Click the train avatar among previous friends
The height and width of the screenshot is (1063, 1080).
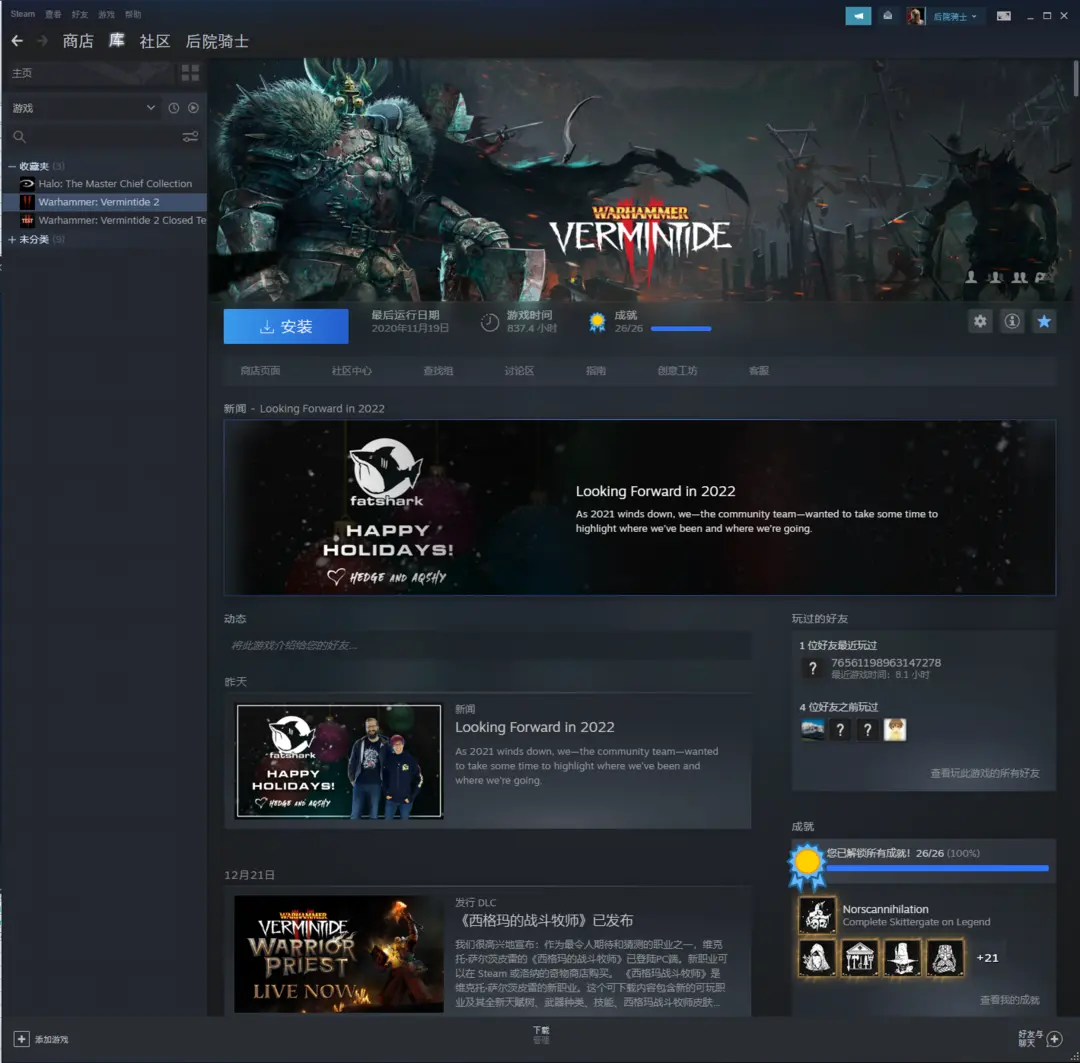(813, 730)
